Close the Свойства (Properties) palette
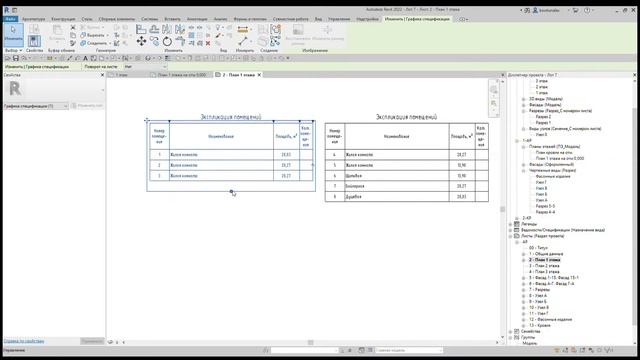Screen dimensions: 640x360 point(102,75)
